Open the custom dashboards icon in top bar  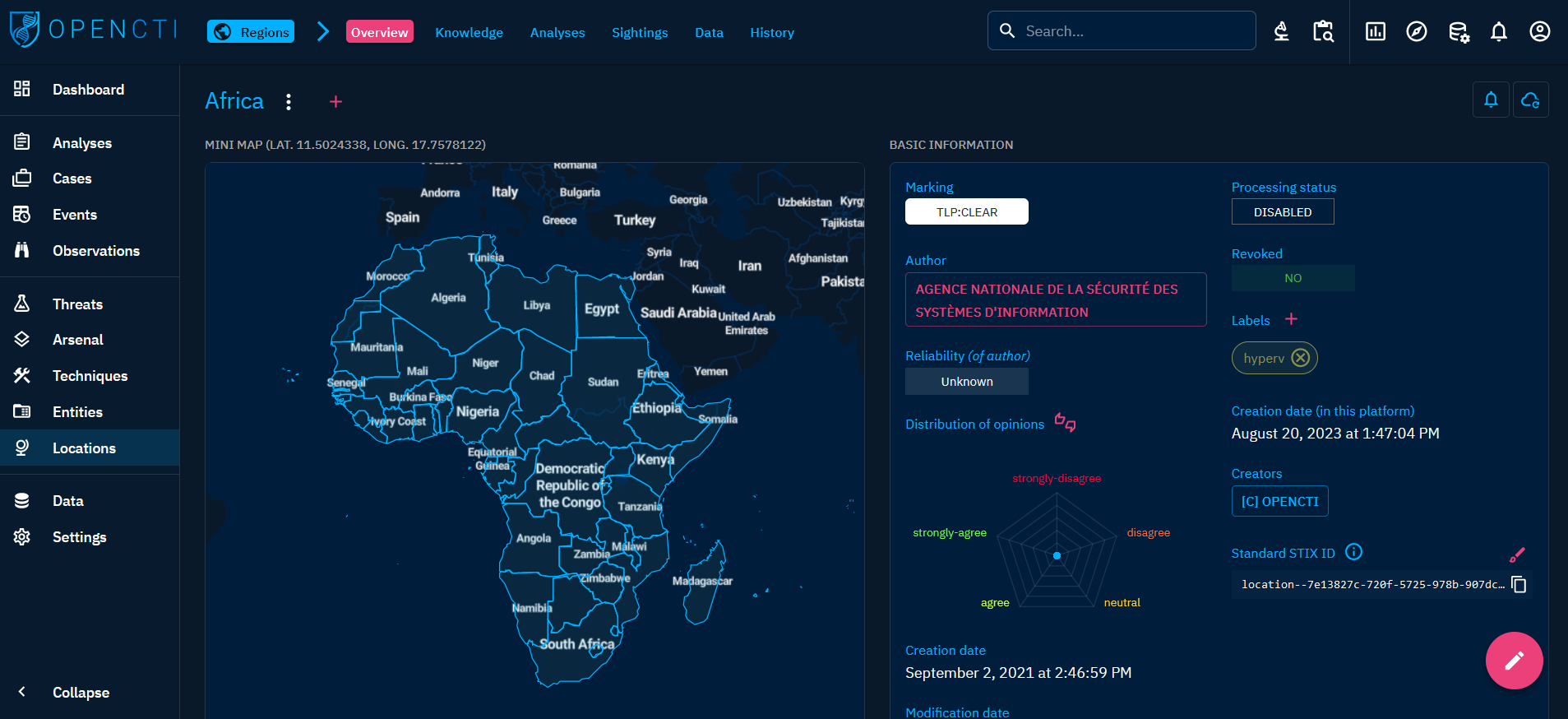pyautogui.click(x=1375, y=32)
